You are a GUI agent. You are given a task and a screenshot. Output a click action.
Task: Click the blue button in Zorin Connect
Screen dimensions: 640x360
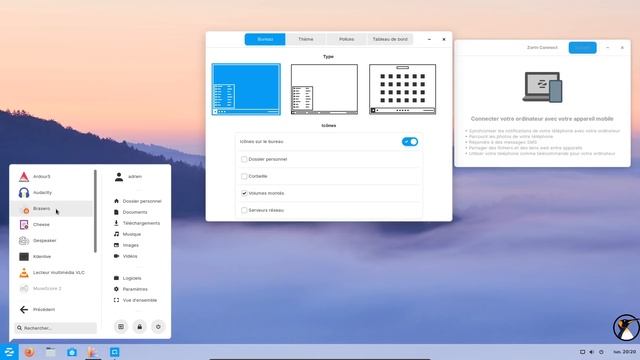click(x=582, y=48)
